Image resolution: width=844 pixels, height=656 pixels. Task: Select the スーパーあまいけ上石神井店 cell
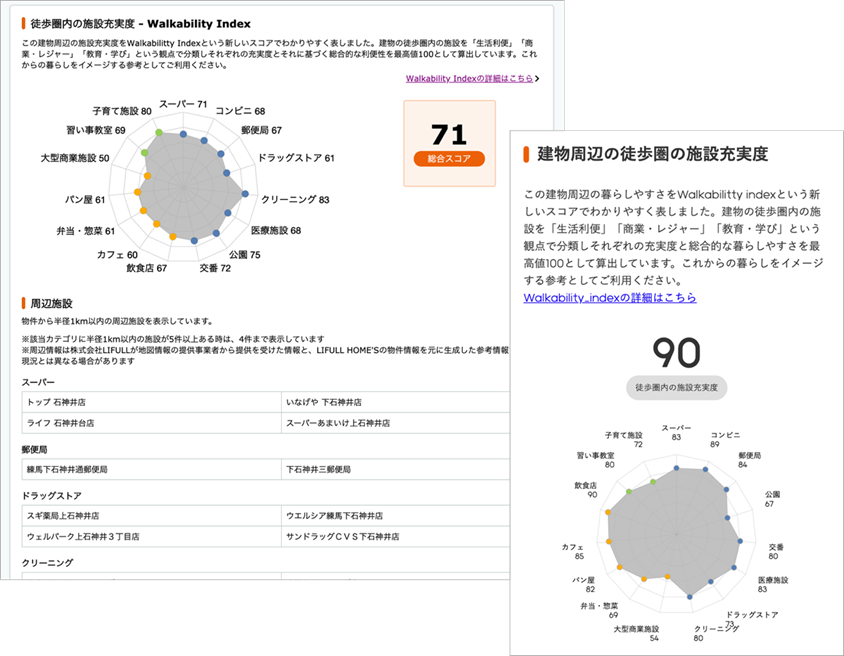tap(395, 423)
